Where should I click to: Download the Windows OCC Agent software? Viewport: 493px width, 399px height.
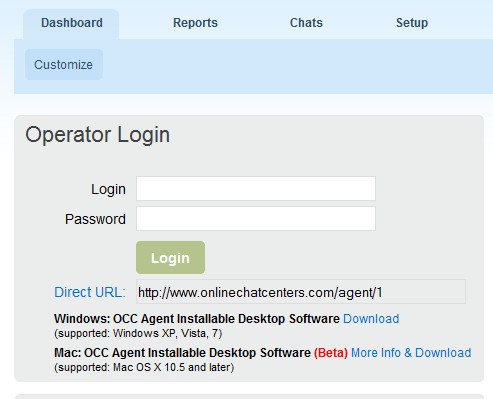[371, 319]
